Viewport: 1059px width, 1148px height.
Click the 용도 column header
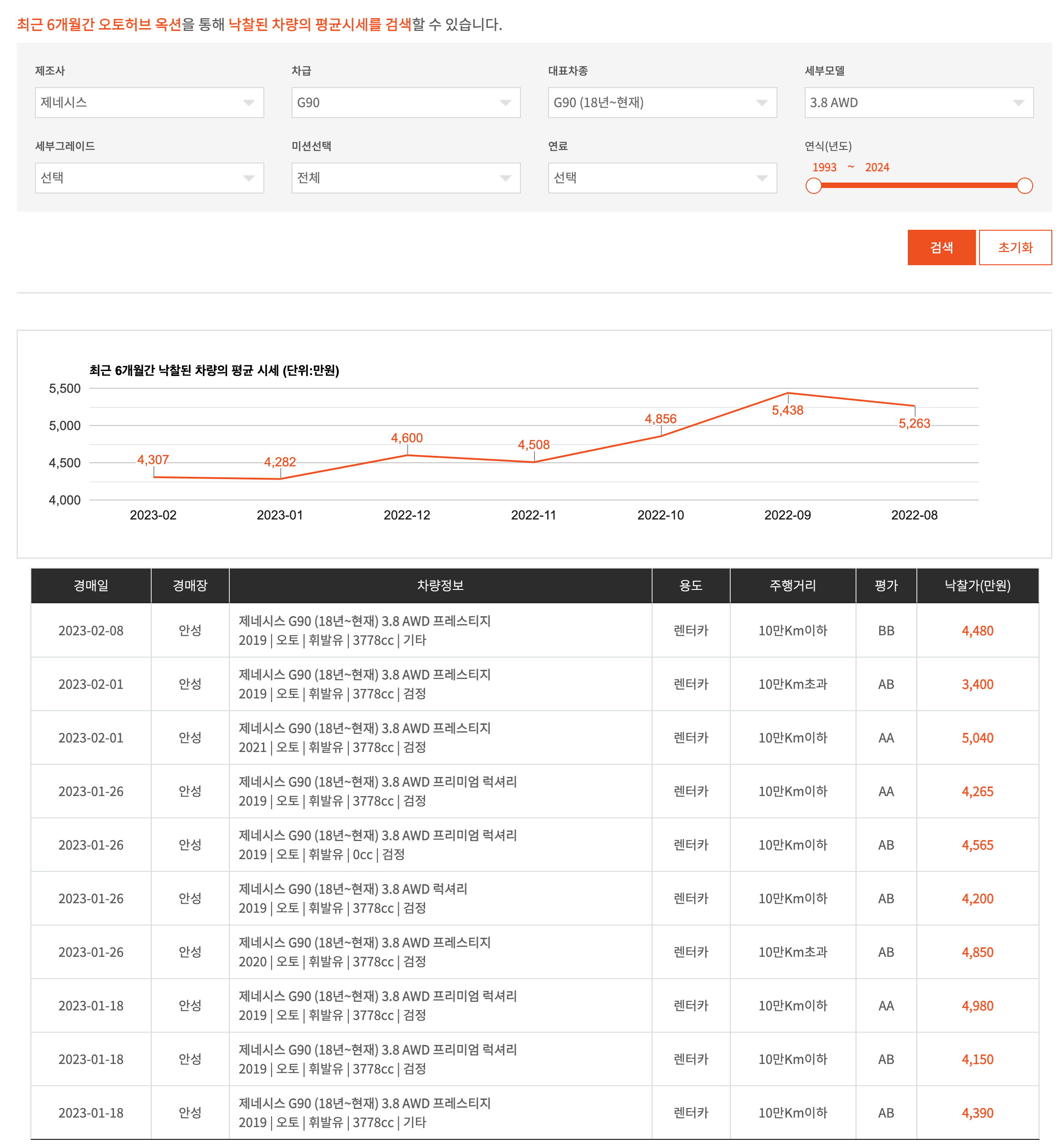(x=691, y=585)
